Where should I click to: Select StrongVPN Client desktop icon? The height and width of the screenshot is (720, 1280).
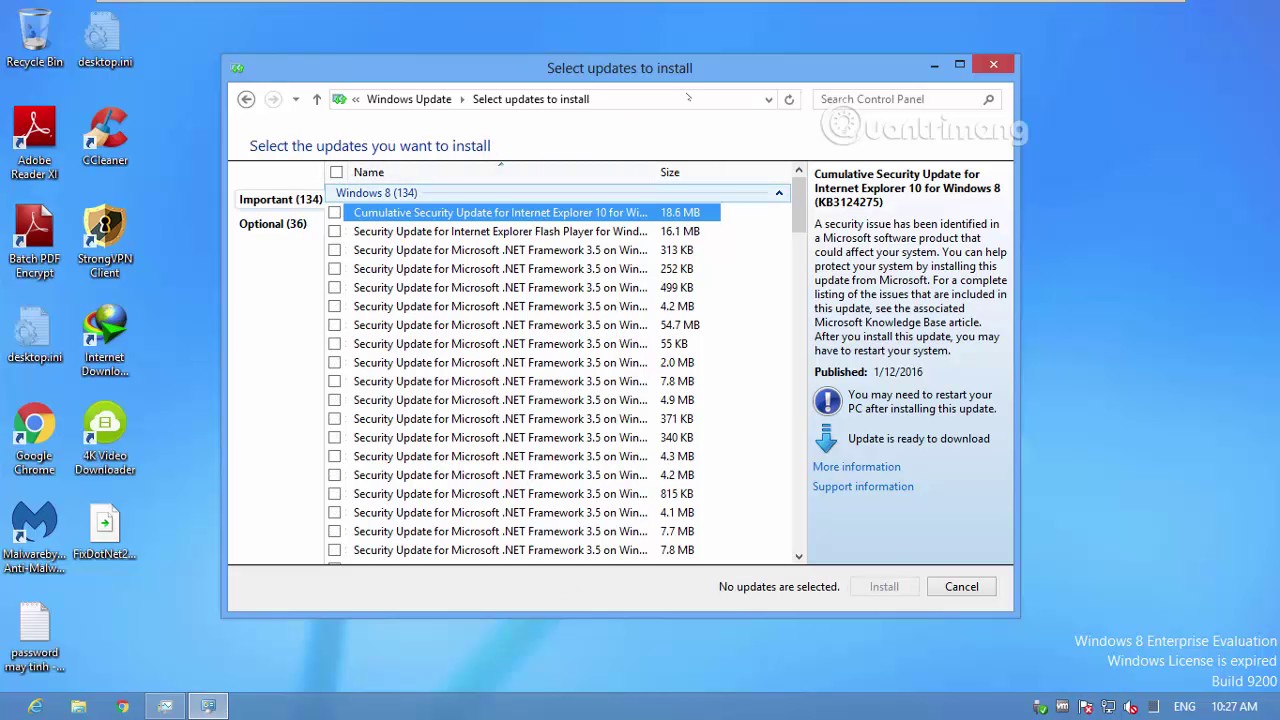click(x=105, y=242)
